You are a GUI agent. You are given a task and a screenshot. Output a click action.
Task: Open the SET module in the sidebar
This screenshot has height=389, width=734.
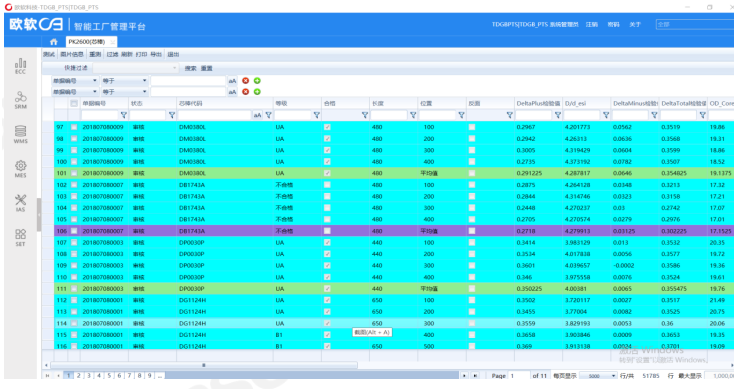[20, 237]
